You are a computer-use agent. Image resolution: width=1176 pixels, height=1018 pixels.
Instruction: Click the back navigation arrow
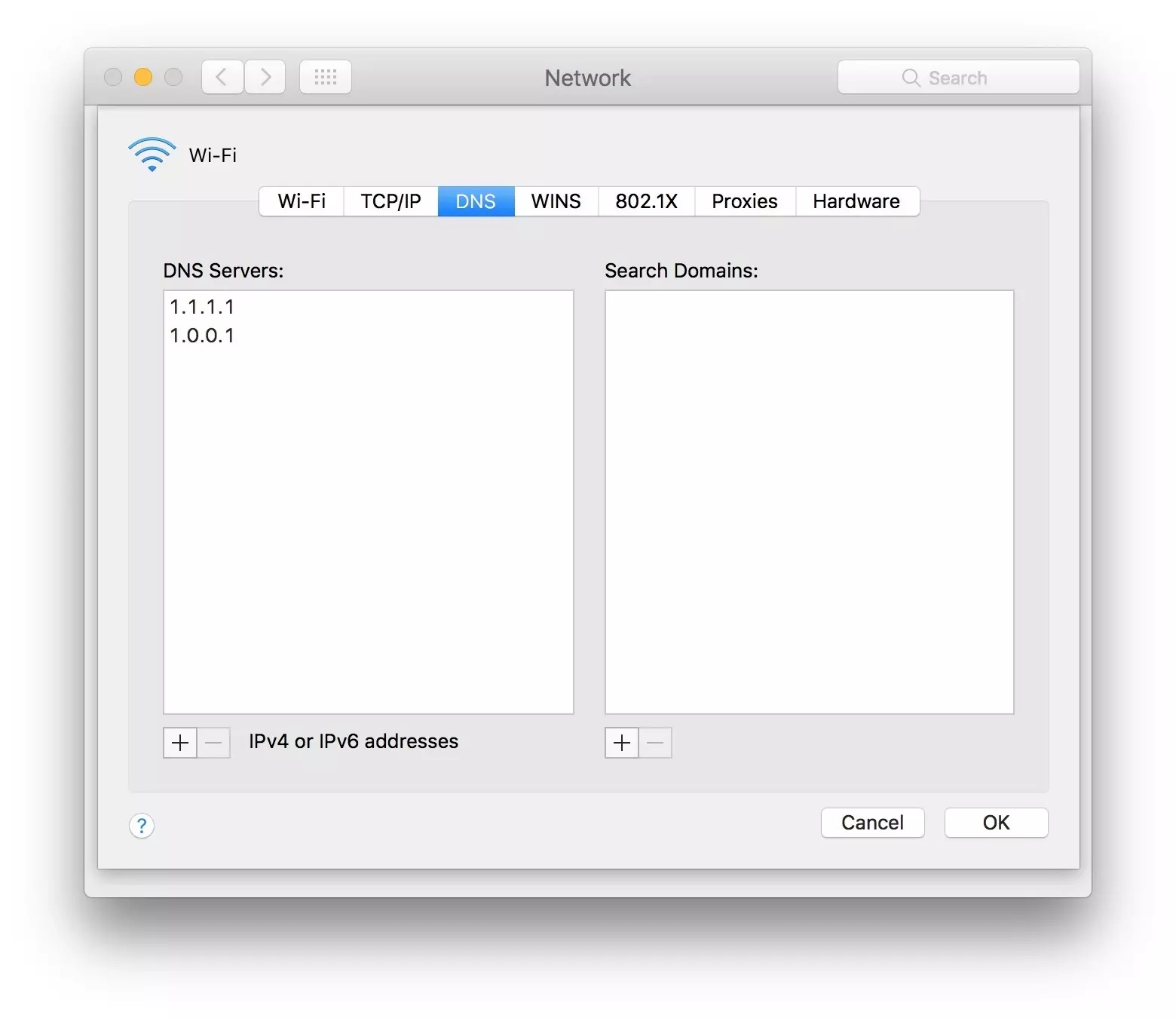pos(222,77)
